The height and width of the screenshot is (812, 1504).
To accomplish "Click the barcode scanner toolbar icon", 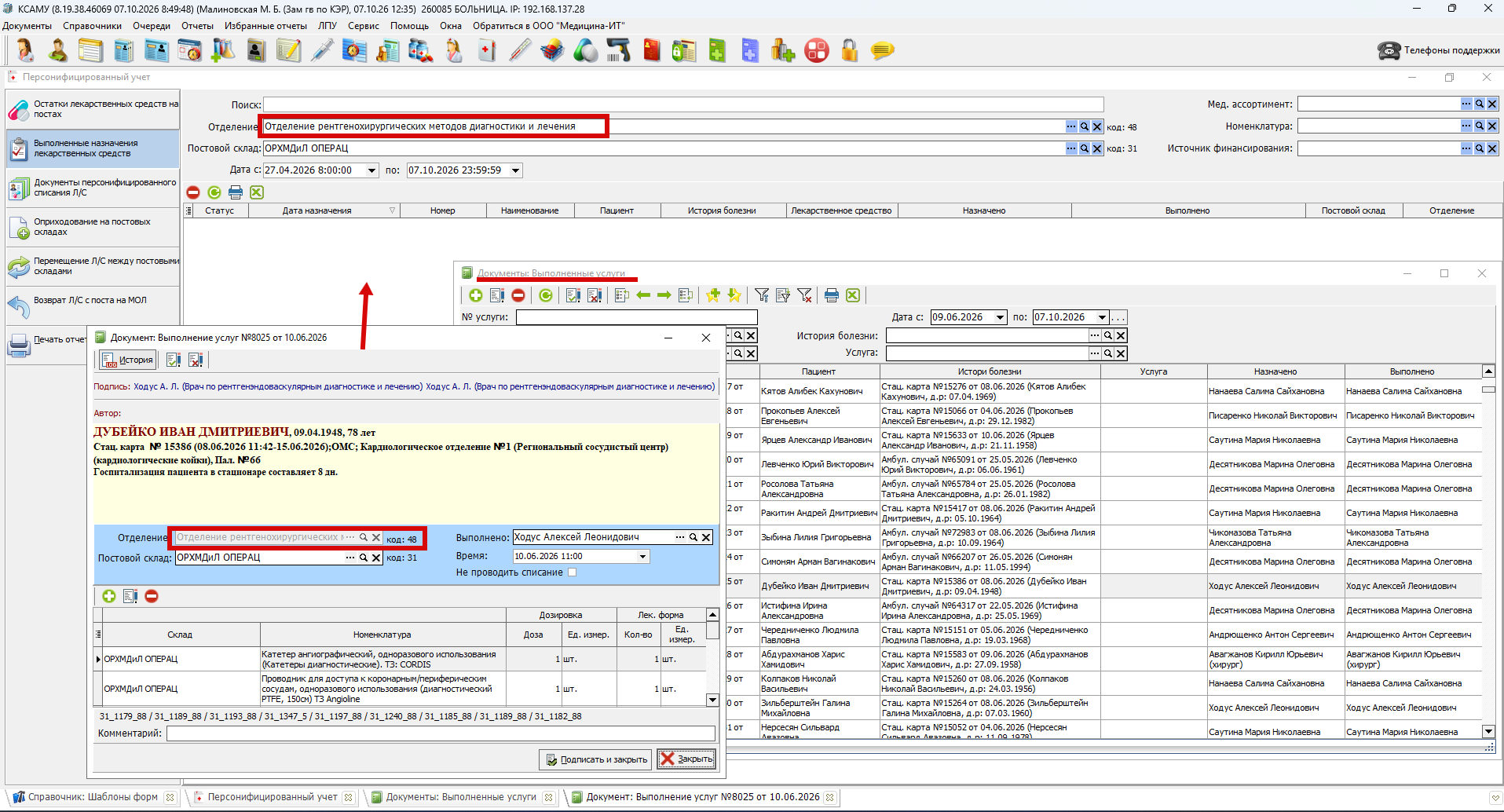I will [x=619, y=51].
